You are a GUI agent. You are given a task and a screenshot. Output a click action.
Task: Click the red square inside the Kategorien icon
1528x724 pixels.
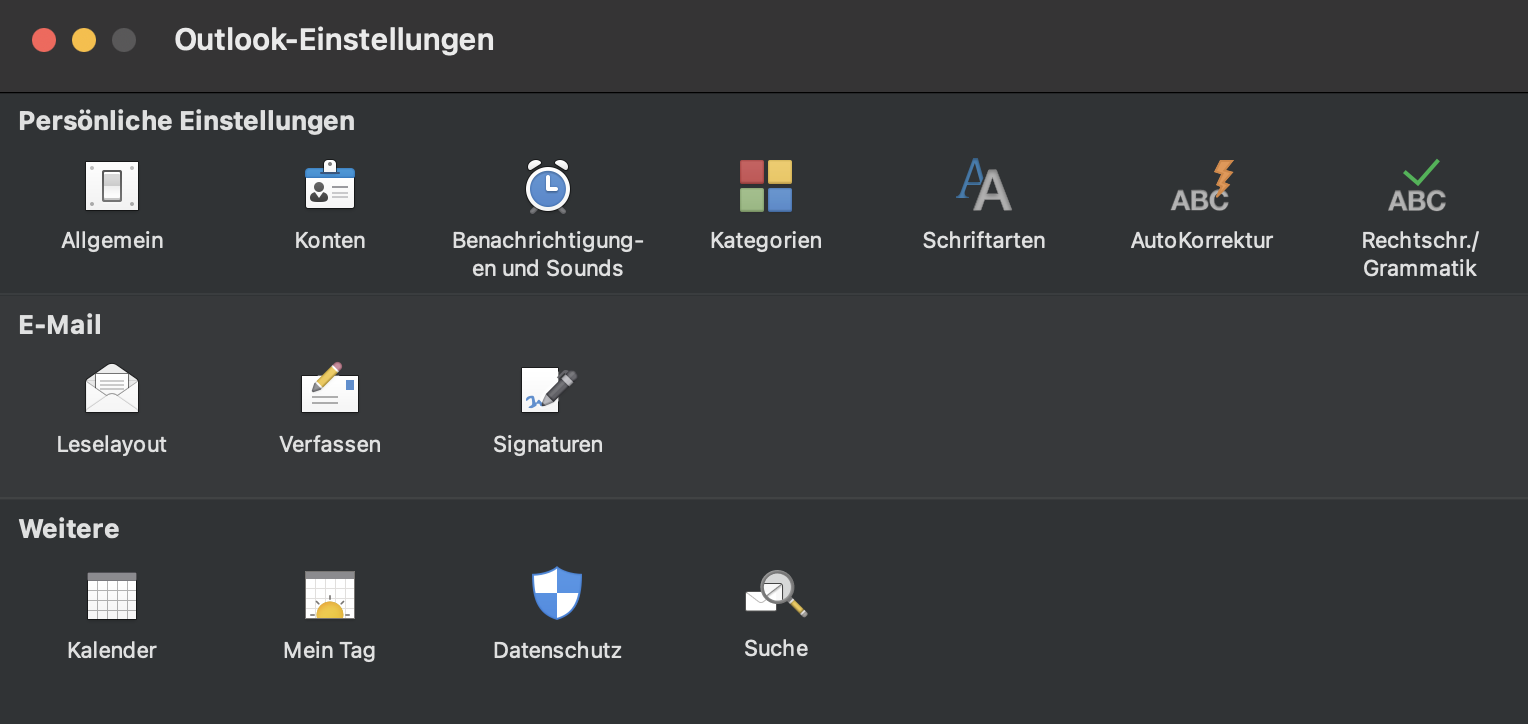751,171
